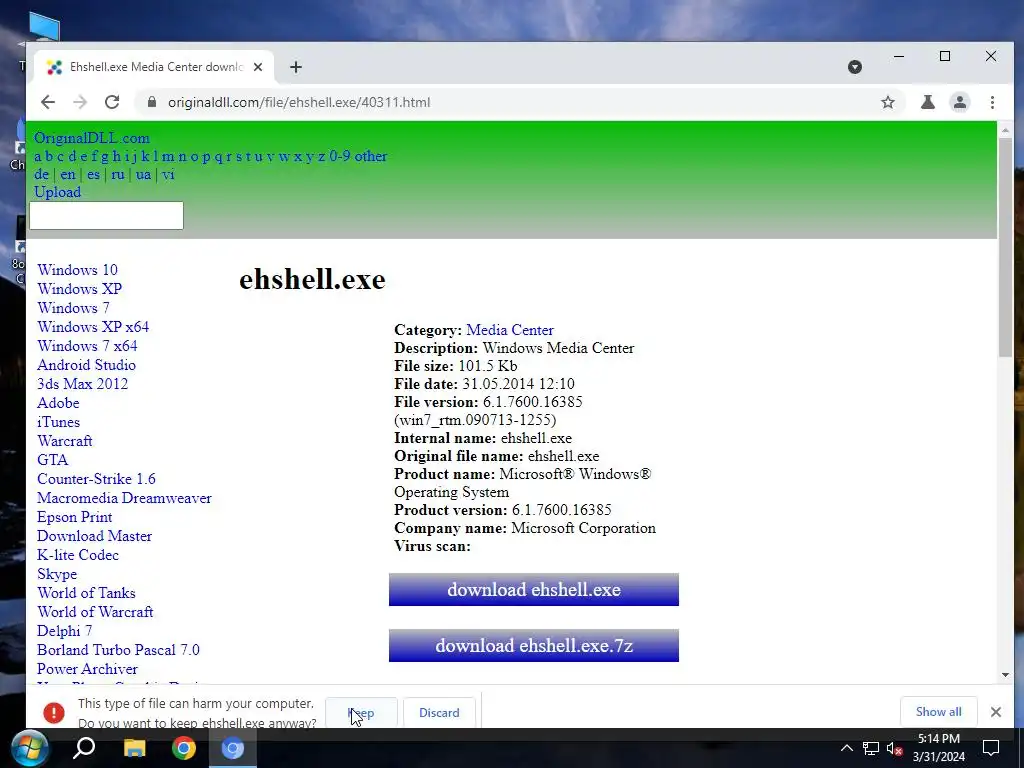Open the Windows XP x64 category
The height and width of the screenshot is (768, 1024).
pos(93,327)
